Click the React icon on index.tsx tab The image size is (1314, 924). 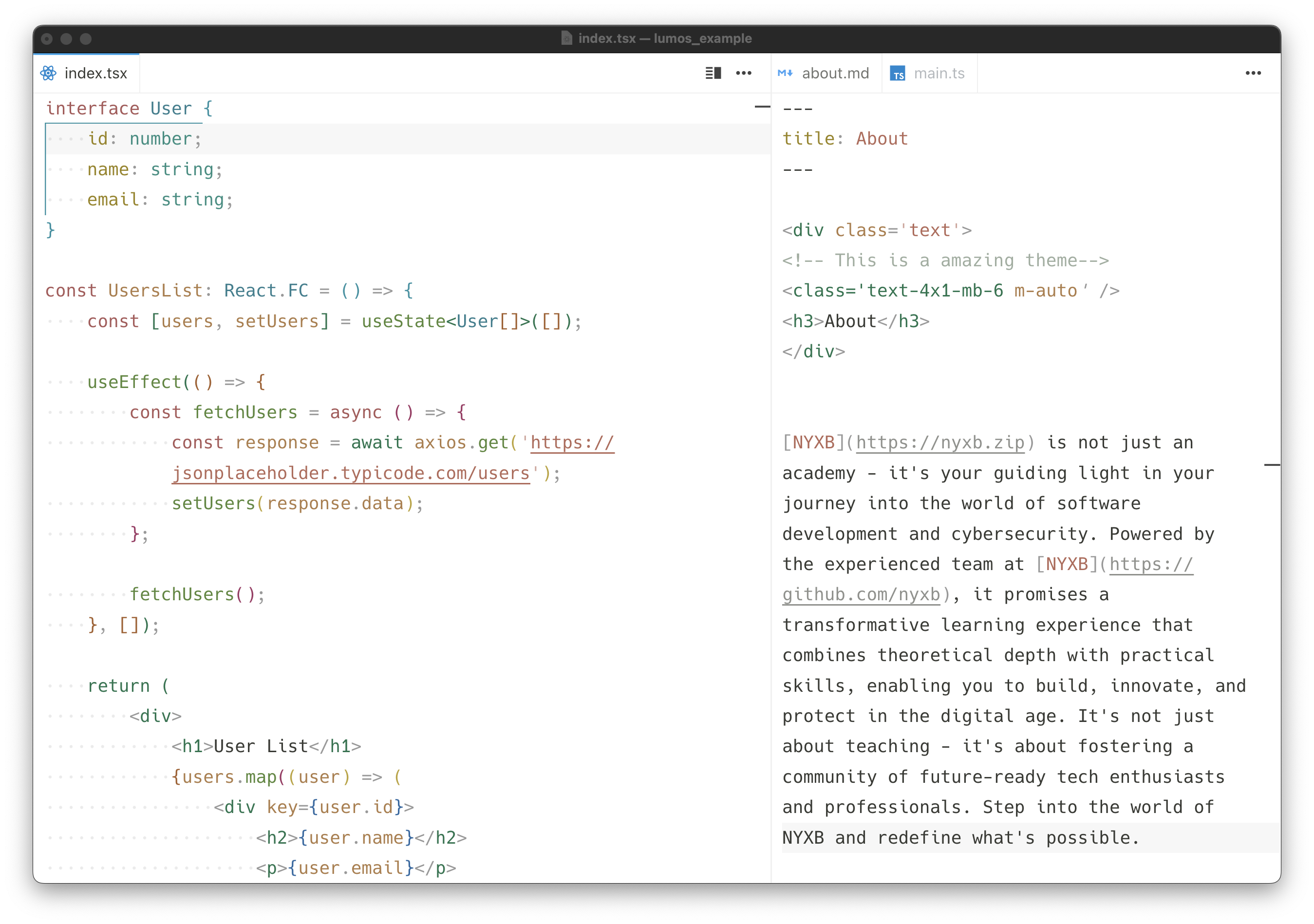coord(49,73)
